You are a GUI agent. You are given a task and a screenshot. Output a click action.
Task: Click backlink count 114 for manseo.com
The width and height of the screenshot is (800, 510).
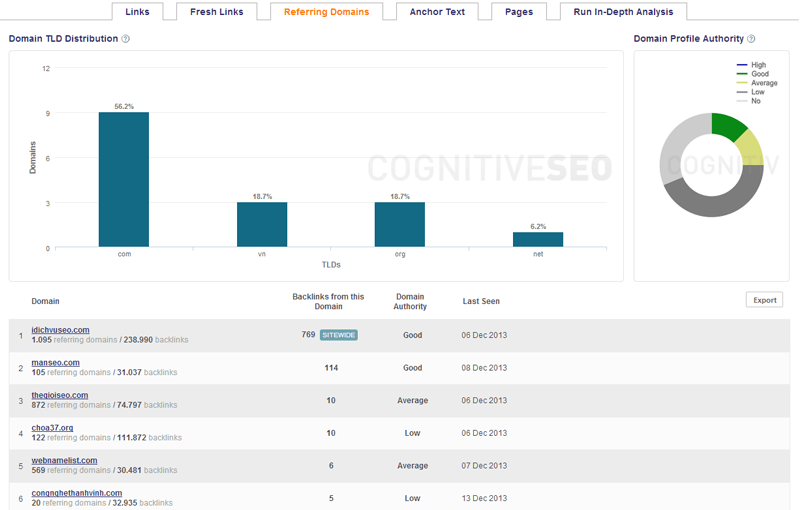pyautogui.click(x=331, y=368)
